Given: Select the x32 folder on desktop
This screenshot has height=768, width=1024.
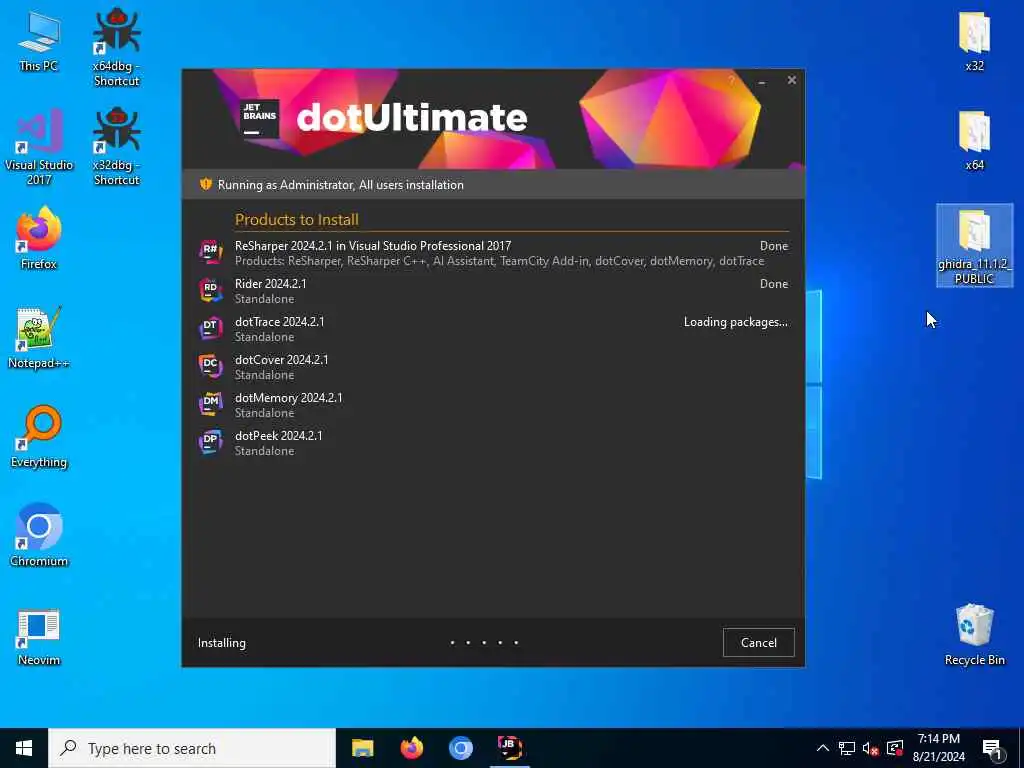Looking at the screenshot, I should pos(974,40).
